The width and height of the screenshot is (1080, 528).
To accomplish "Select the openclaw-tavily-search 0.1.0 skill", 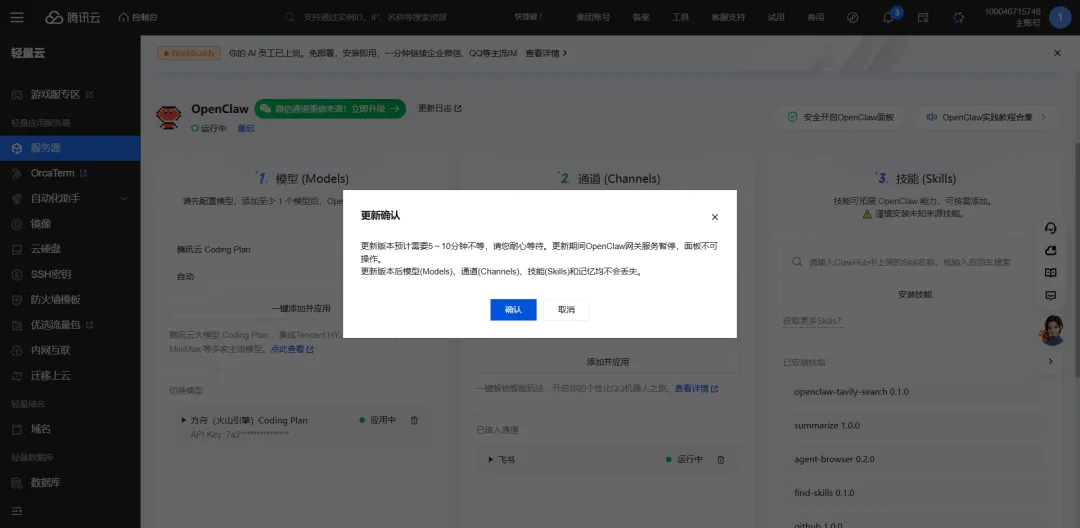I will (915, 392).
